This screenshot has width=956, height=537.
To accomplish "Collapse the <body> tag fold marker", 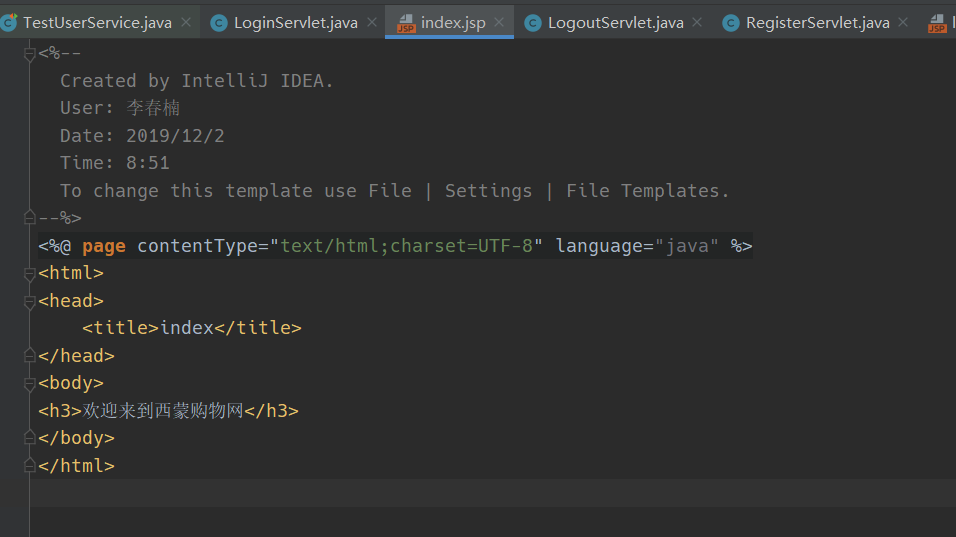I will [x=29, y=383].
